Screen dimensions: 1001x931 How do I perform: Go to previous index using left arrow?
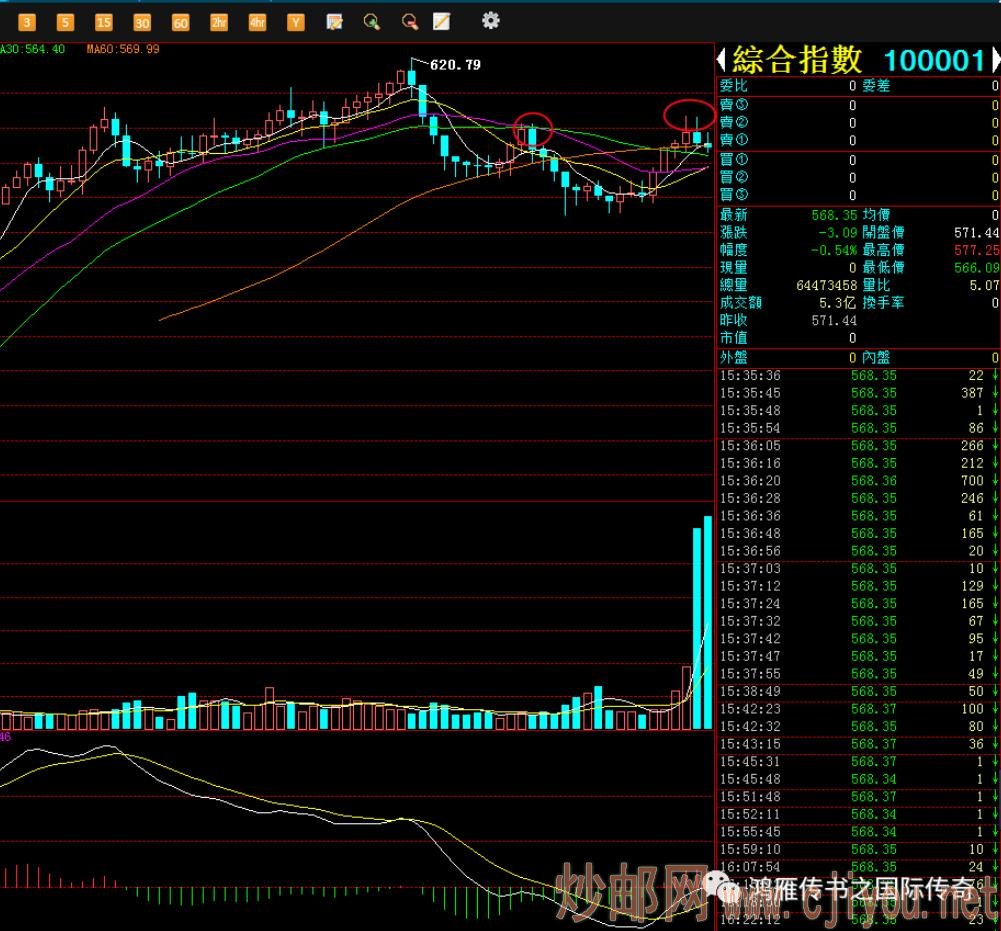[720, 60]
